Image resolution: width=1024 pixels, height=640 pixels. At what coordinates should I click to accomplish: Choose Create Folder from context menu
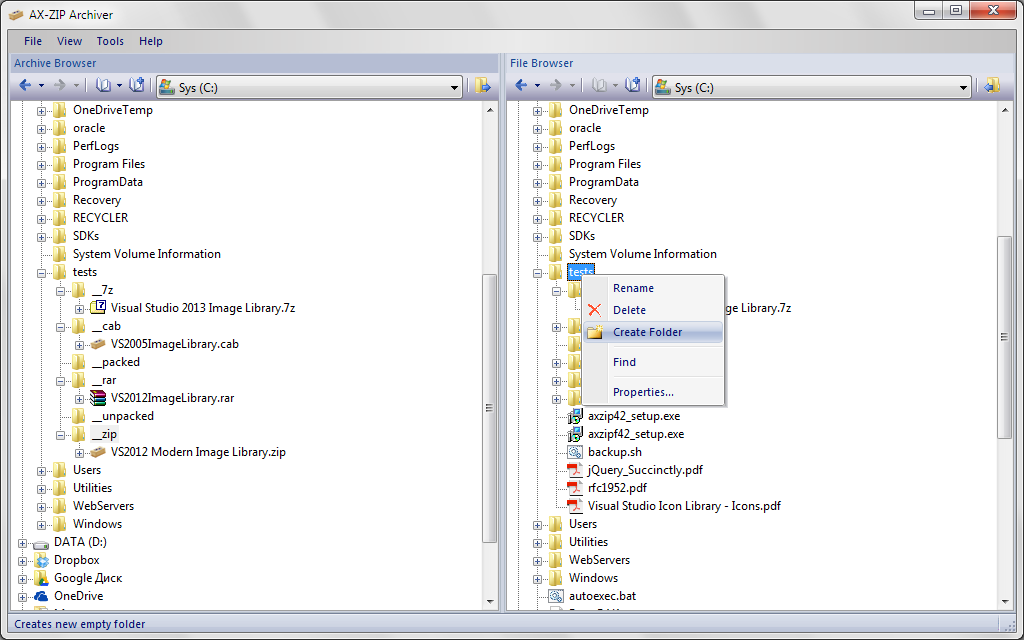coord(653,332)
